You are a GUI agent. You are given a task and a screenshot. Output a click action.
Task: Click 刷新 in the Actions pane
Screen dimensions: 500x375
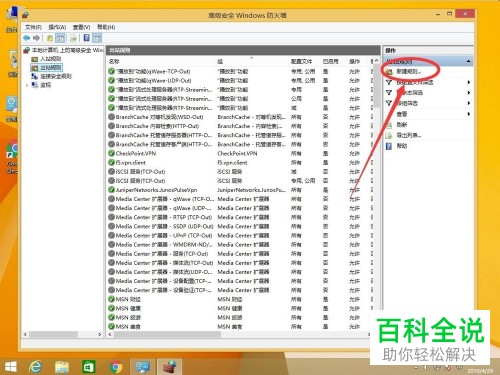pos(402,125)
